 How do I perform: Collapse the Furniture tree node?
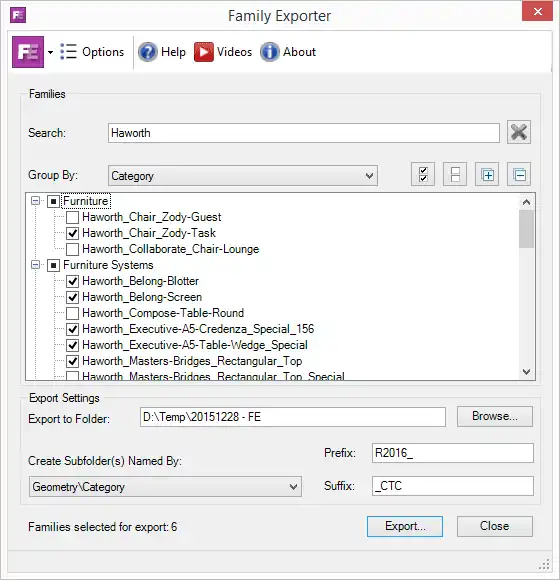point(36,201)
